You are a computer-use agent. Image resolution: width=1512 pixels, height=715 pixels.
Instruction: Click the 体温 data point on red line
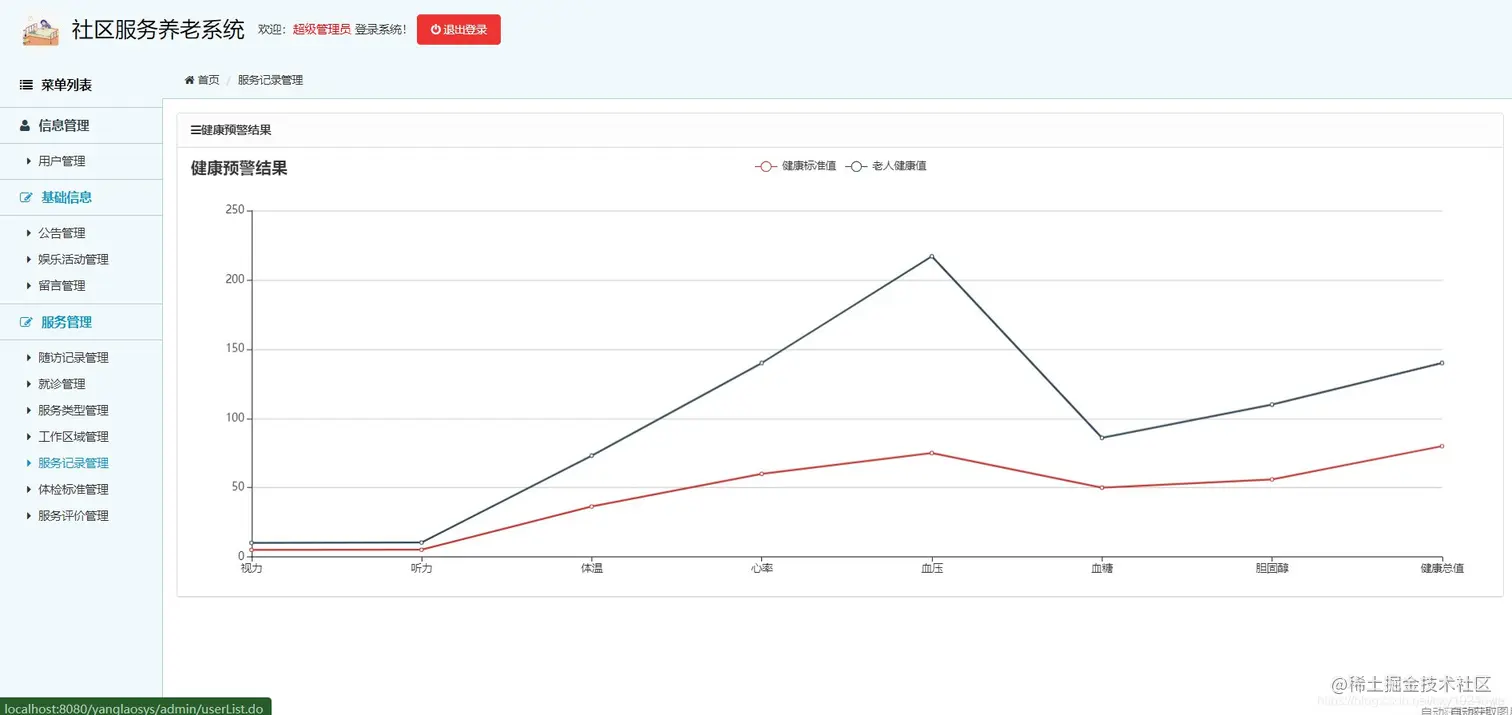592,506
